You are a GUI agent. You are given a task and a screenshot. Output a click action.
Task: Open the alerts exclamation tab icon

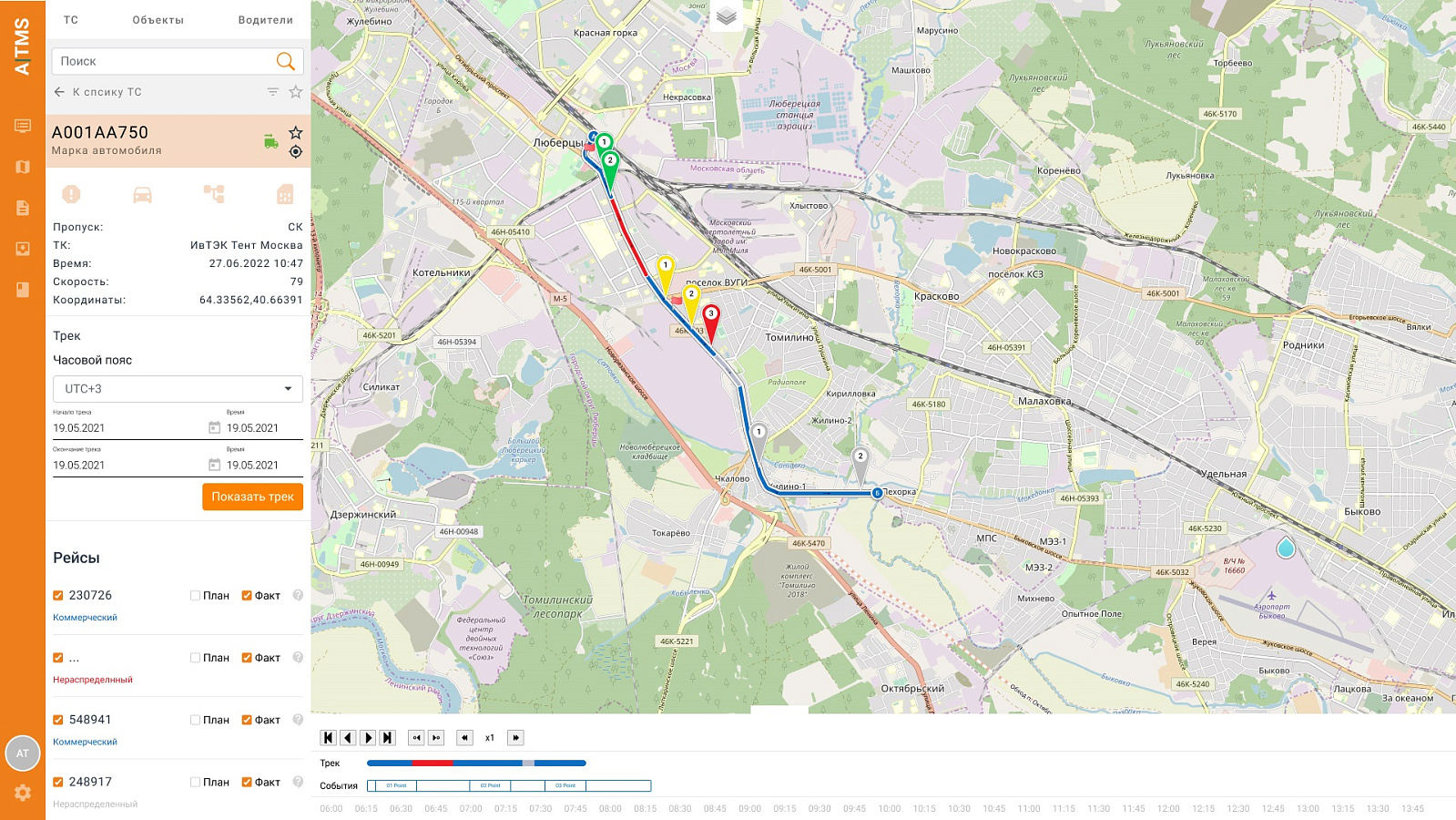pos(71,194)
